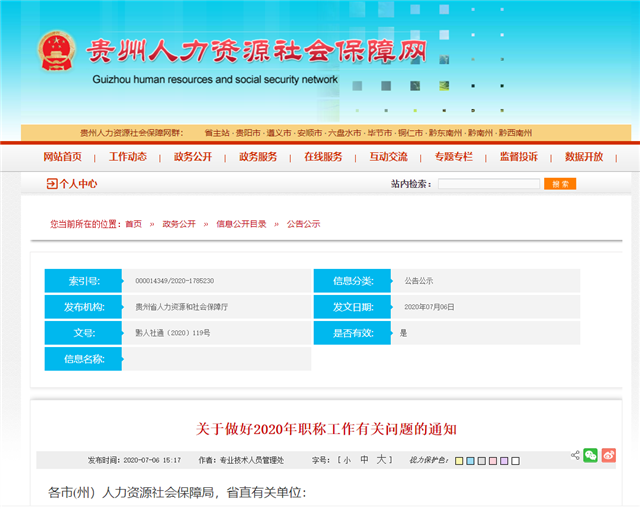
Task: Click the article title 关于做好2020年职称工作有关问题的通知
Action: click(326, 429)
